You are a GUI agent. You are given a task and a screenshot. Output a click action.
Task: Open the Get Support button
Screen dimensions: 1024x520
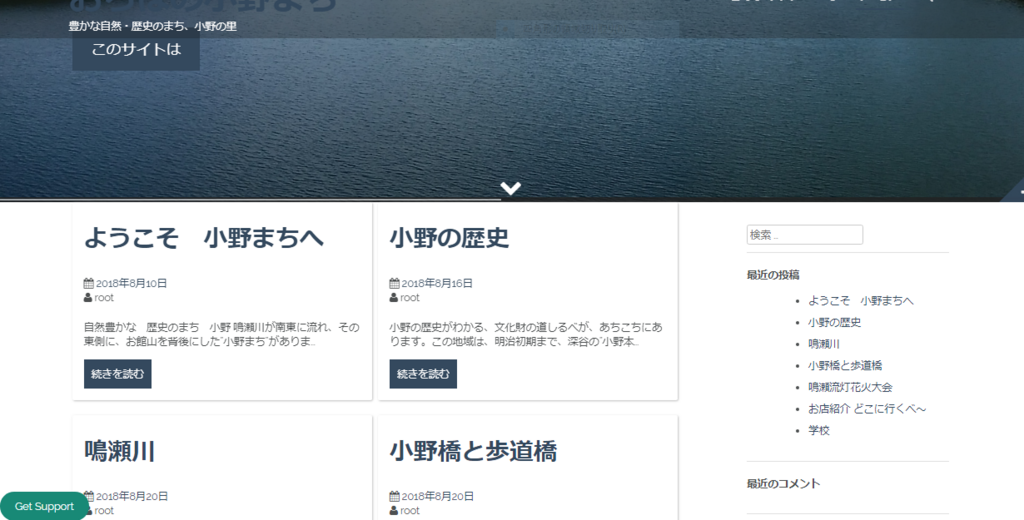coord(44,506)
